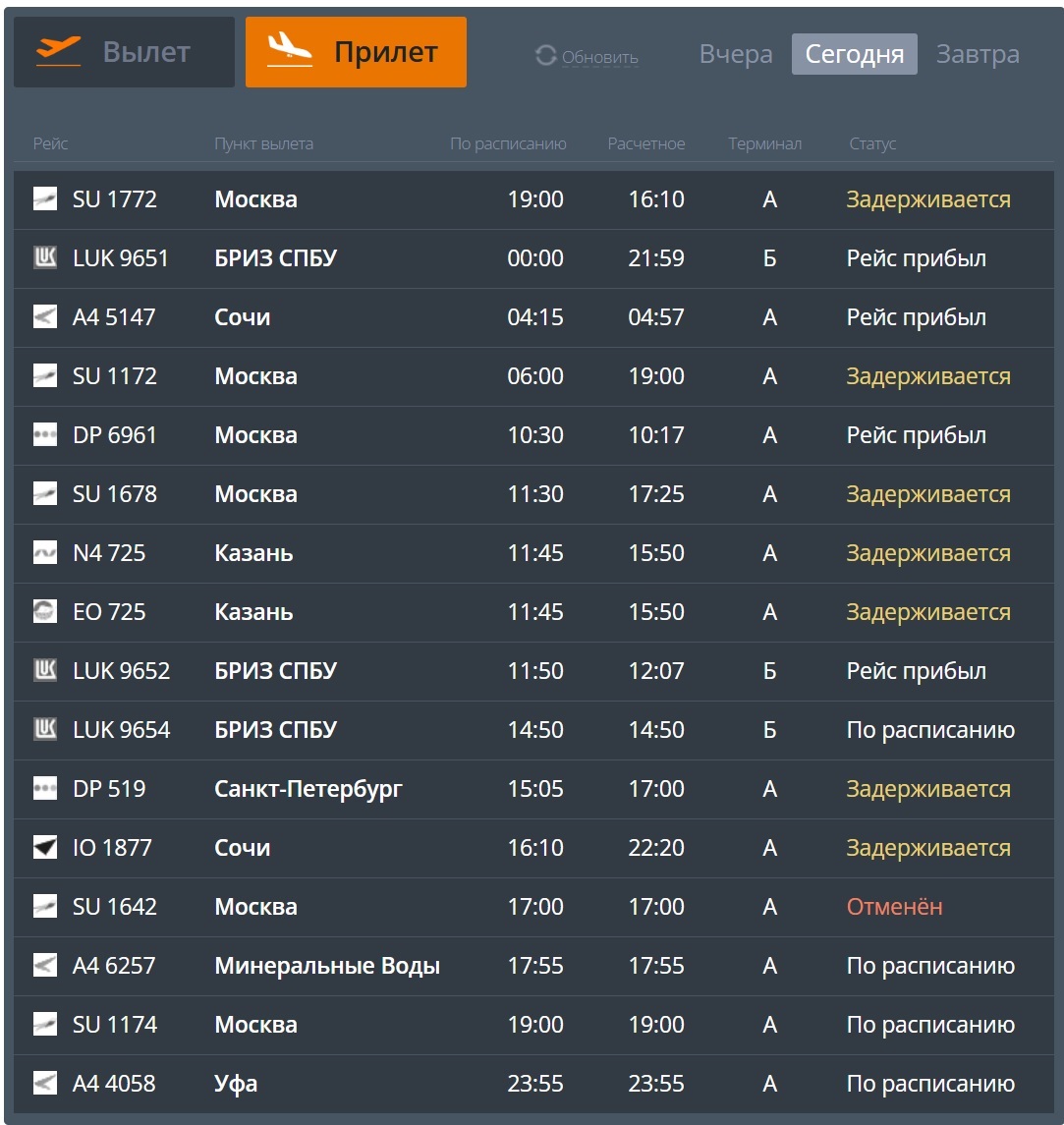Screen dimensions: 1064x1125
Task: Click the Lukoil logo for LUK 9651
Action: pyautogui.click(x=45, y=258)
